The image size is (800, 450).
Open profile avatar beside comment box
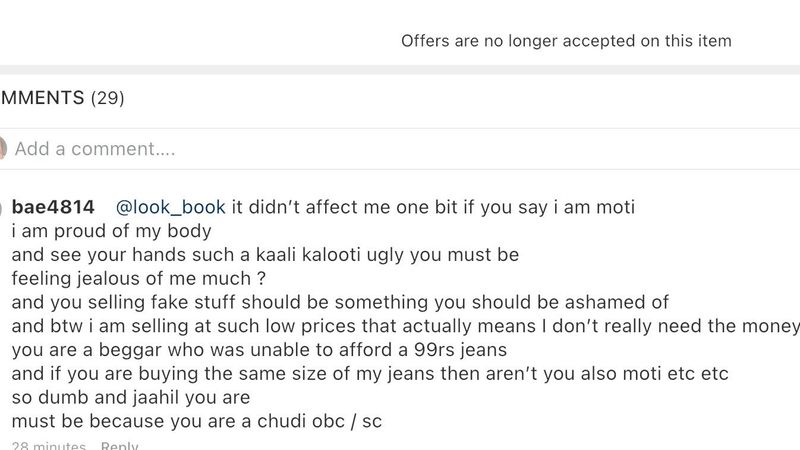point(3,148)
